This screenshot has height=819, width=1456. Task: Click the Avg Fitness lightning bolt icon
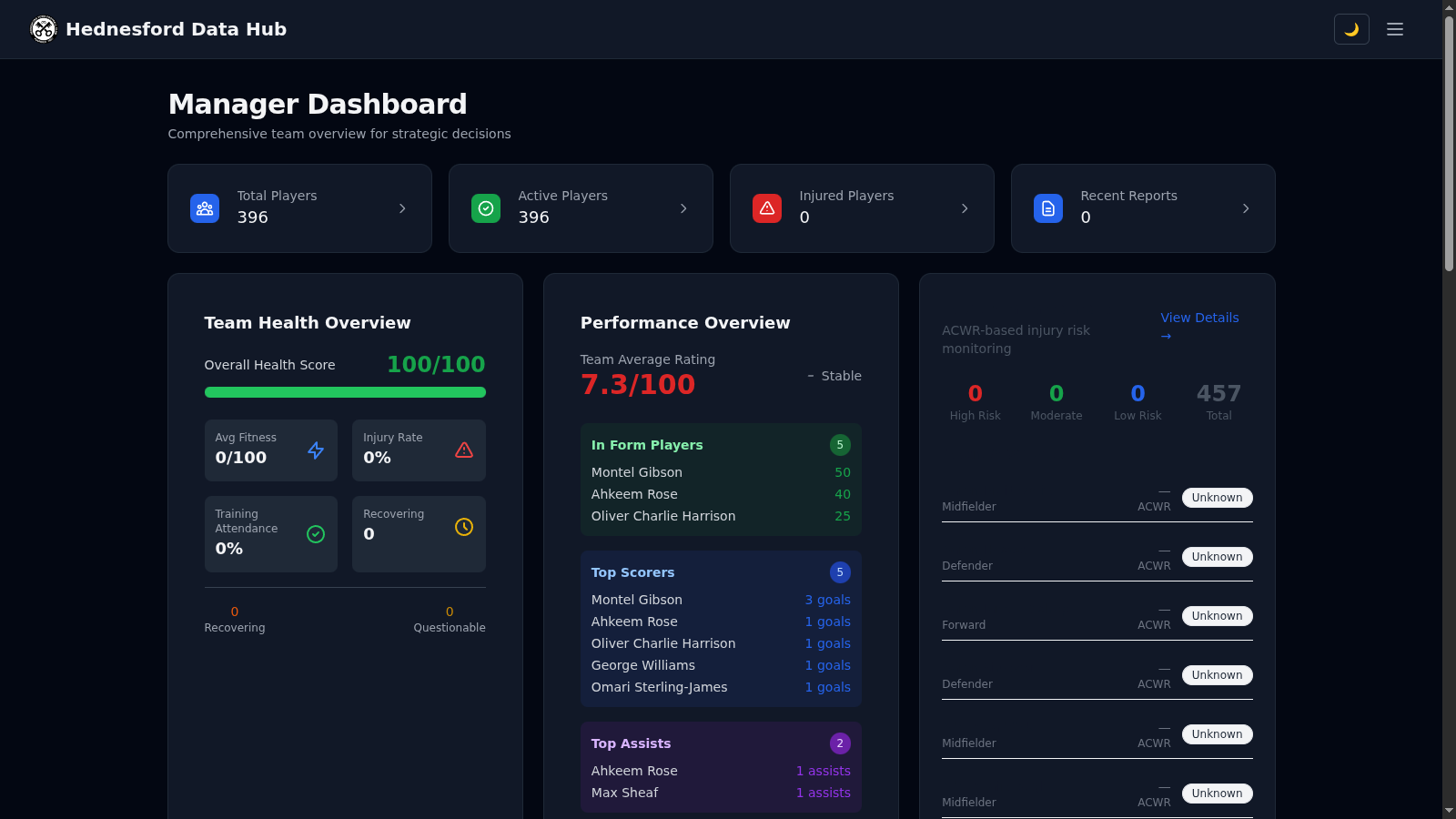[316, 450]
